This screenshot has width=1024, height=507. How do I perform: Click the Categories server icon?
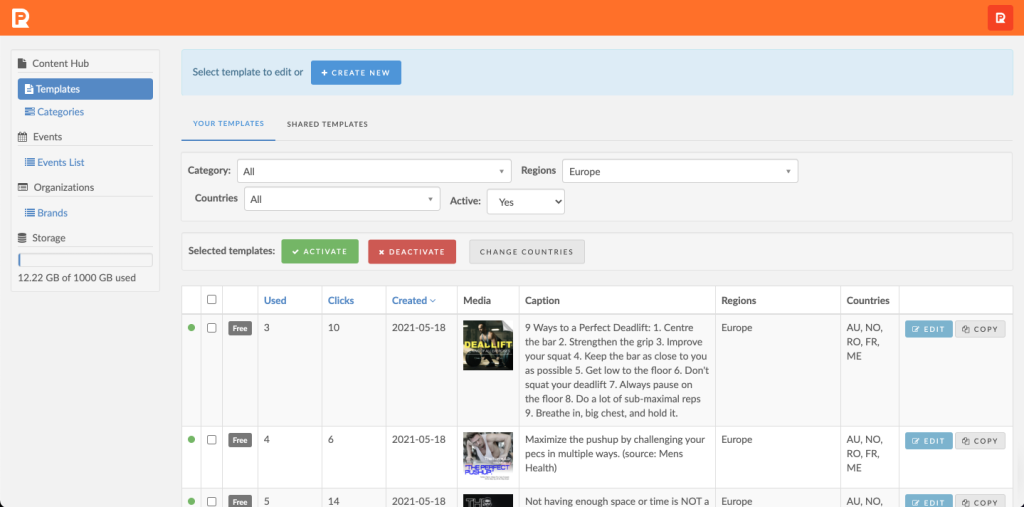29,112
